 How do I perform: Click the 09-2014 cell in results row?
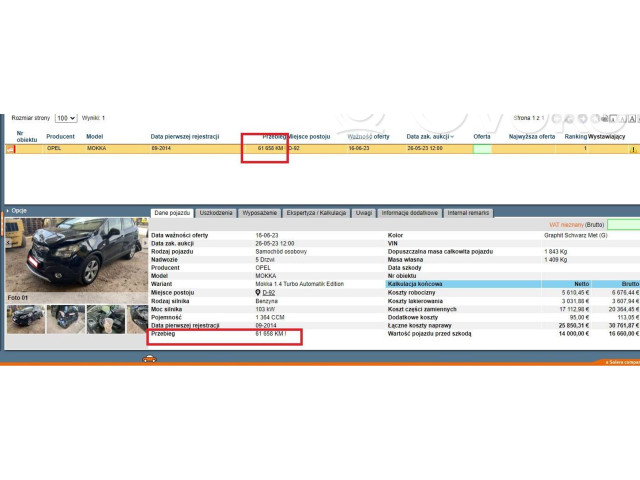[161, 148]
